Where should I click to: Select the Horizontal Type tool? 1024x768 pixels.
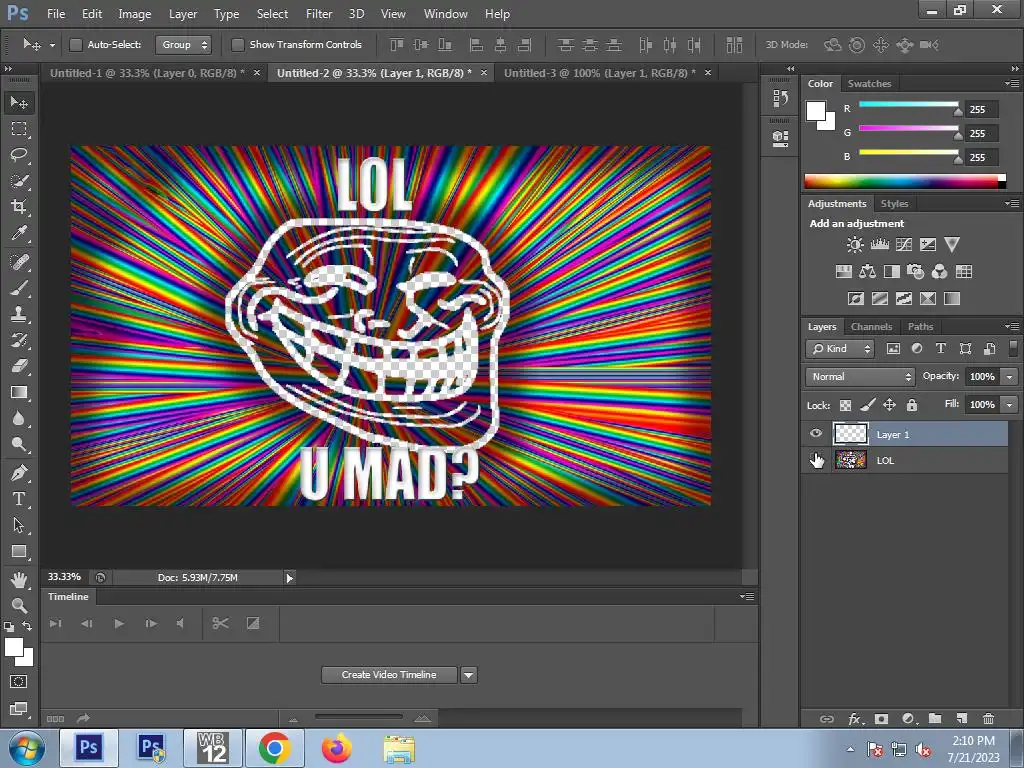click(19, 499)
